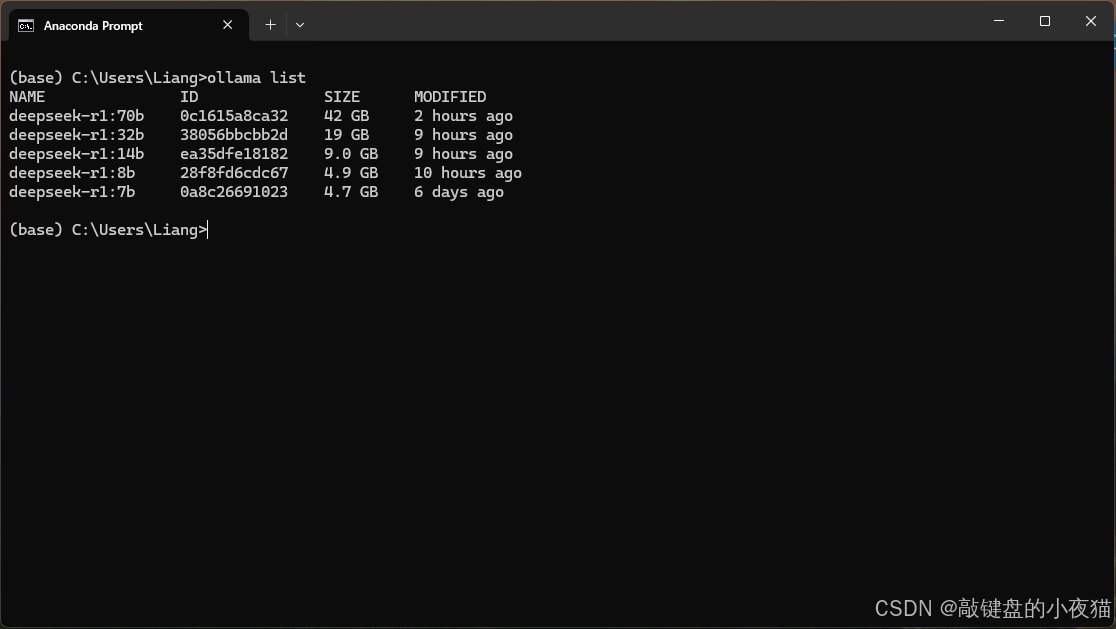Click the ID 0c1615a8ca32

[234, 116]
